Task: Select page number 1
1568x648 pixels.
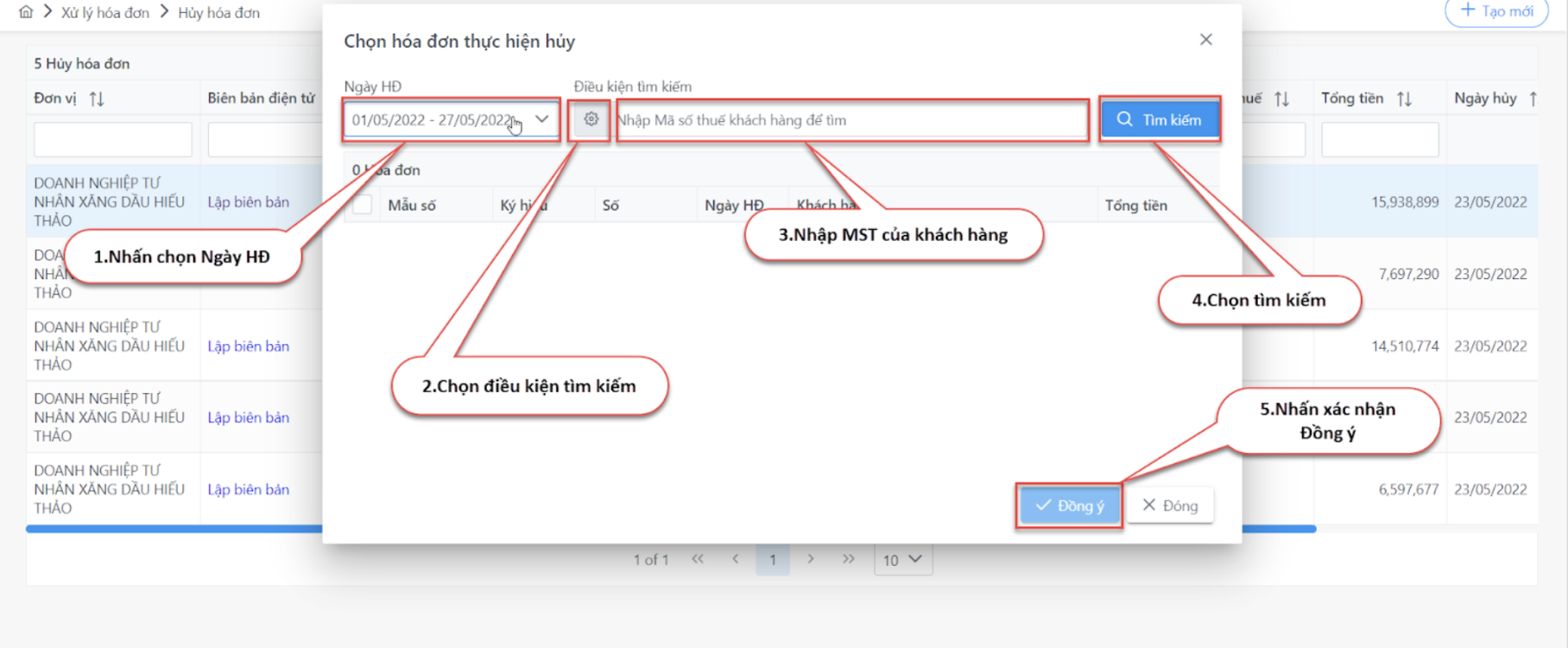Action: [773, 560]
